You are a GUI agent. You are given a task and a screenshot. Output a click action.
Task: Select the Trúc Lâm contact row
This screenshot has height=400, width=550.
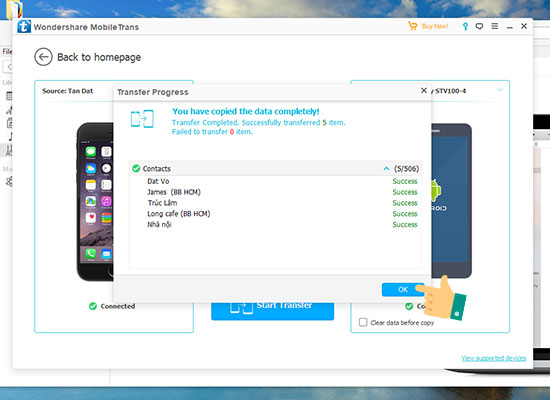point(275,203)
